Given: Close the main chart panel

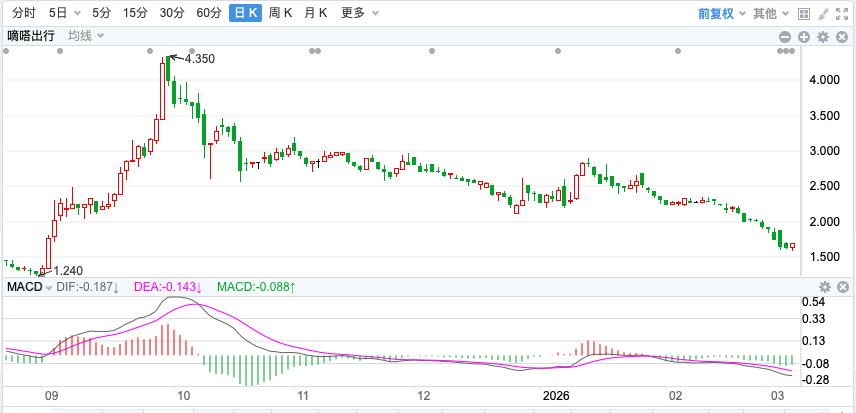Looking at the screenshot, I should coord(842,37).
